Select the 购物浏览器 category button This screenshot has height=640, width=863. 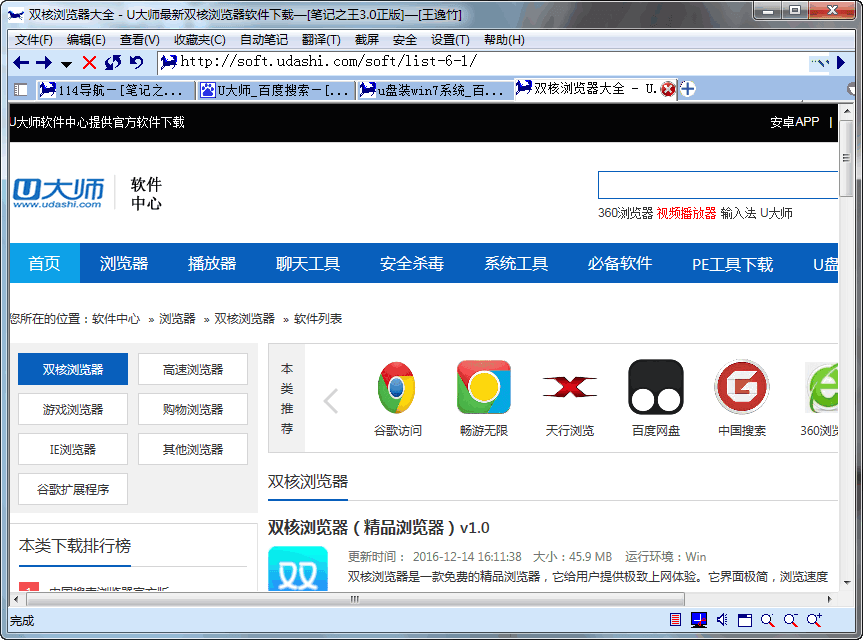click(193, 409)
